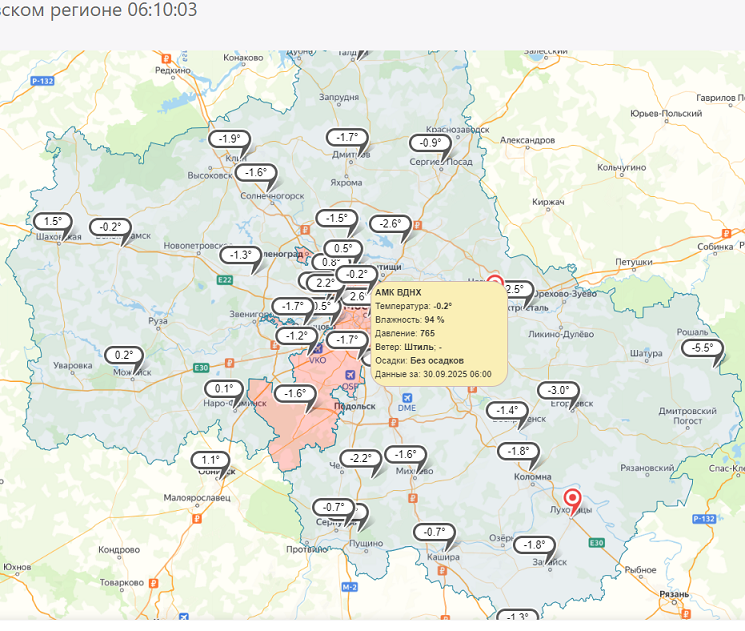Select the VKO airport icon
The width and height of the screenshot is (745, 631).
pyautogui.click(x=319, y=352)
